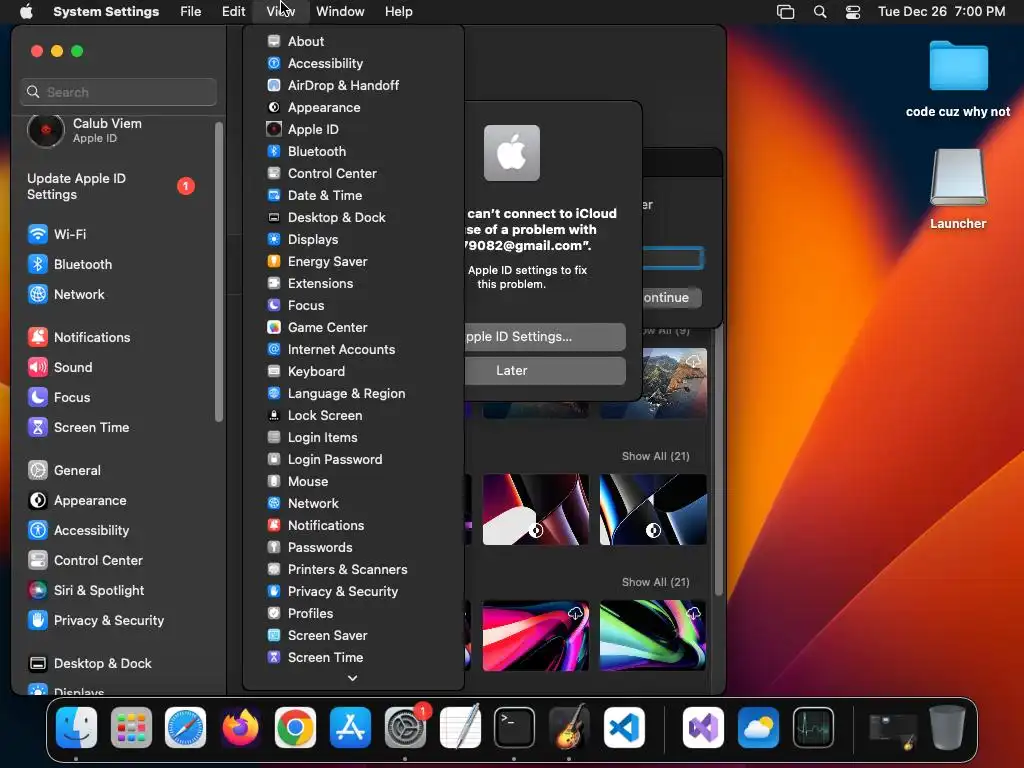Open TextEdit from the dock
Screen dimensions: 1024x768
pos(460,727)
